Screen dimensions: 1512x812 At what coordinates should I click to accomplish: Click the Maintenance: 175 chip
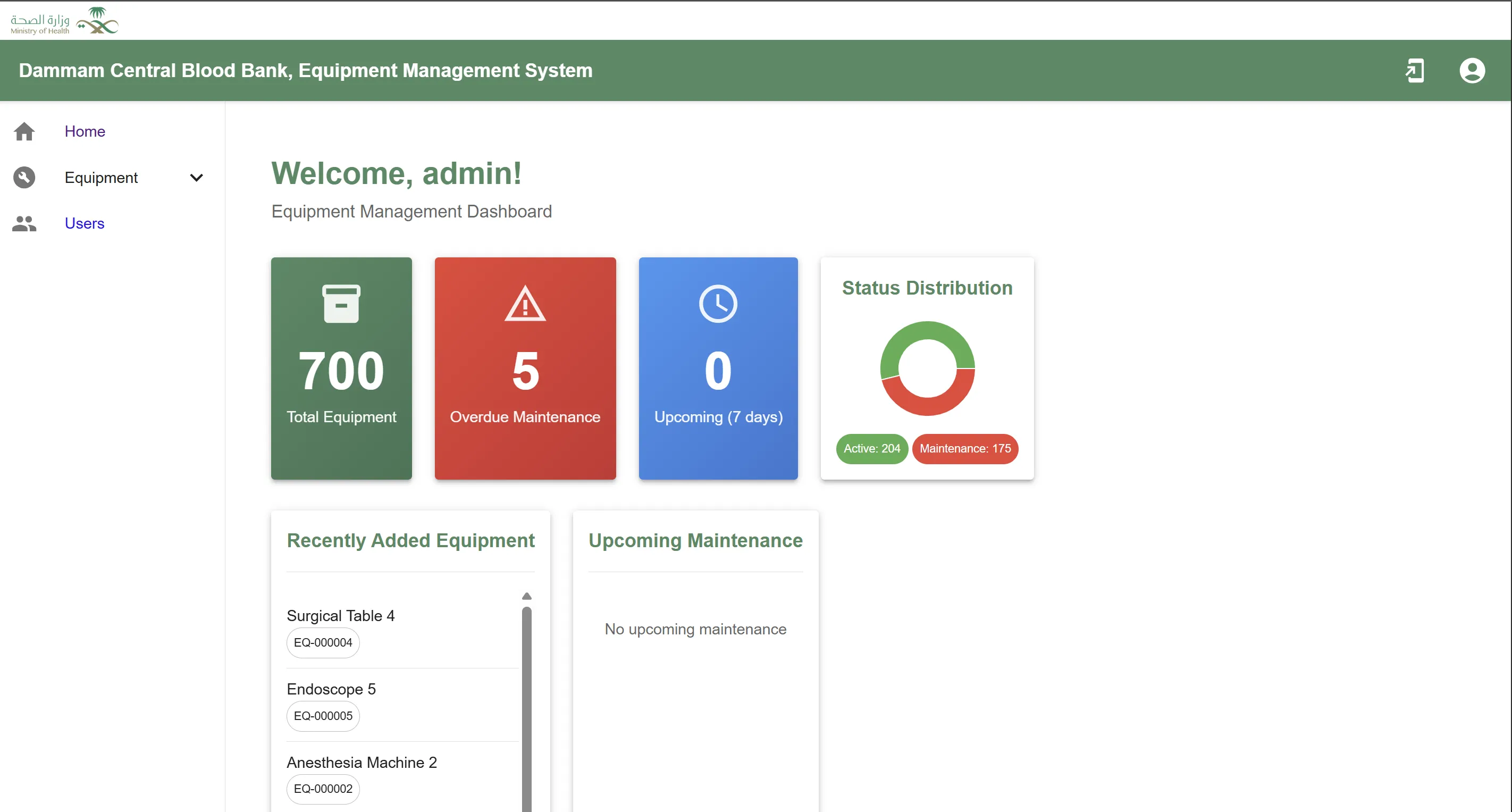pyautogui.click(x=965, y=449)
